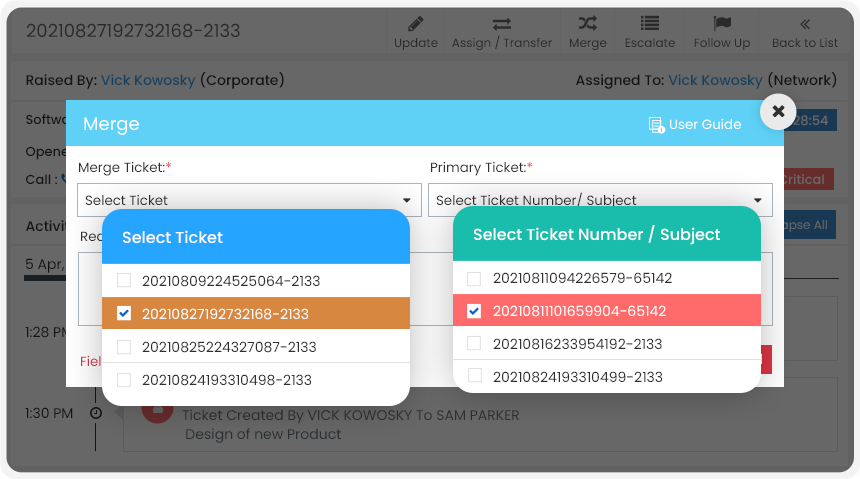Click Design of new Product text
The height and width of the screenshot is (479, 860).
263,435
